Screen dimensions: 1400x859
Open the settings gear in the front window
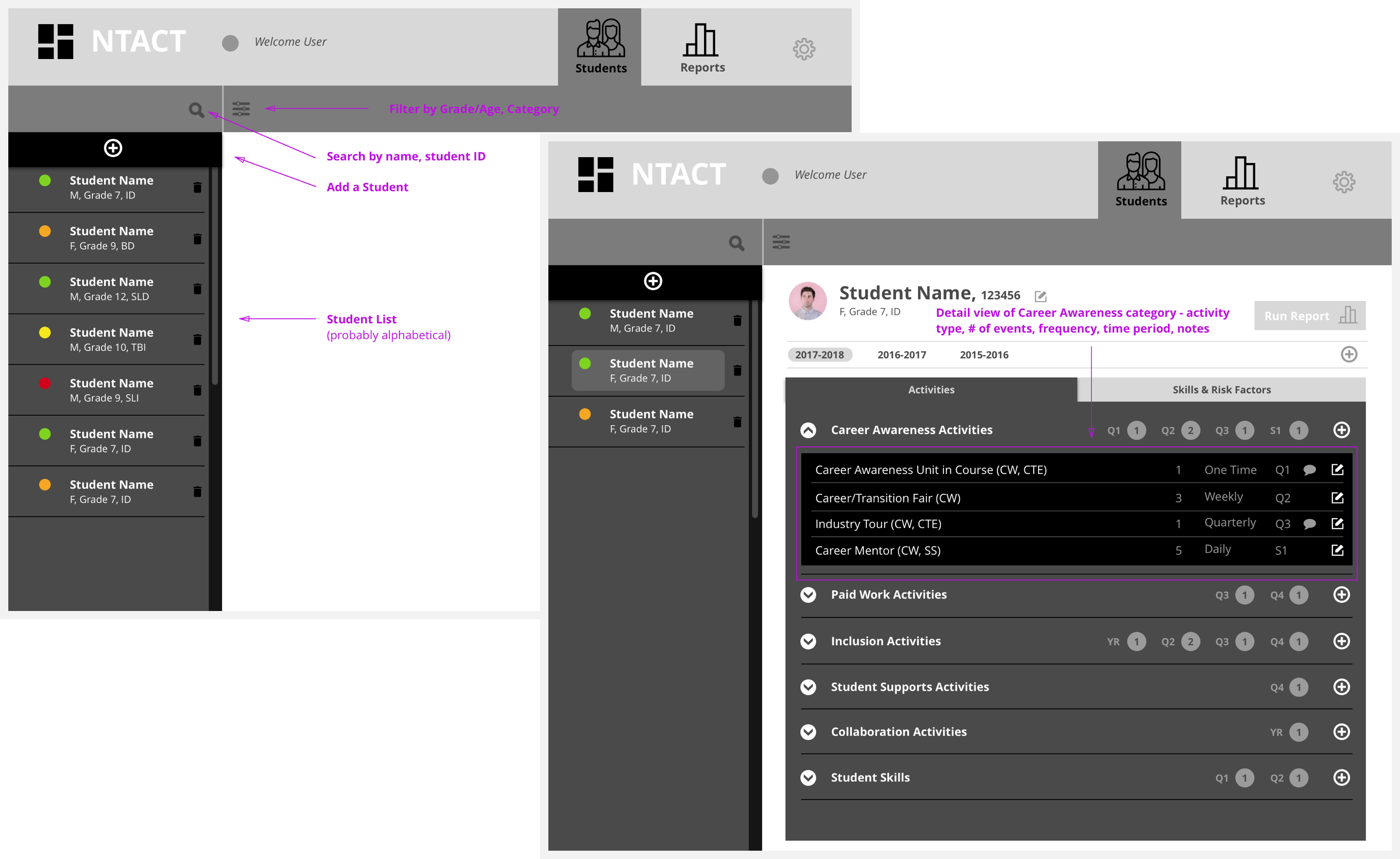pyautogui.click(x=1344, y=182)
